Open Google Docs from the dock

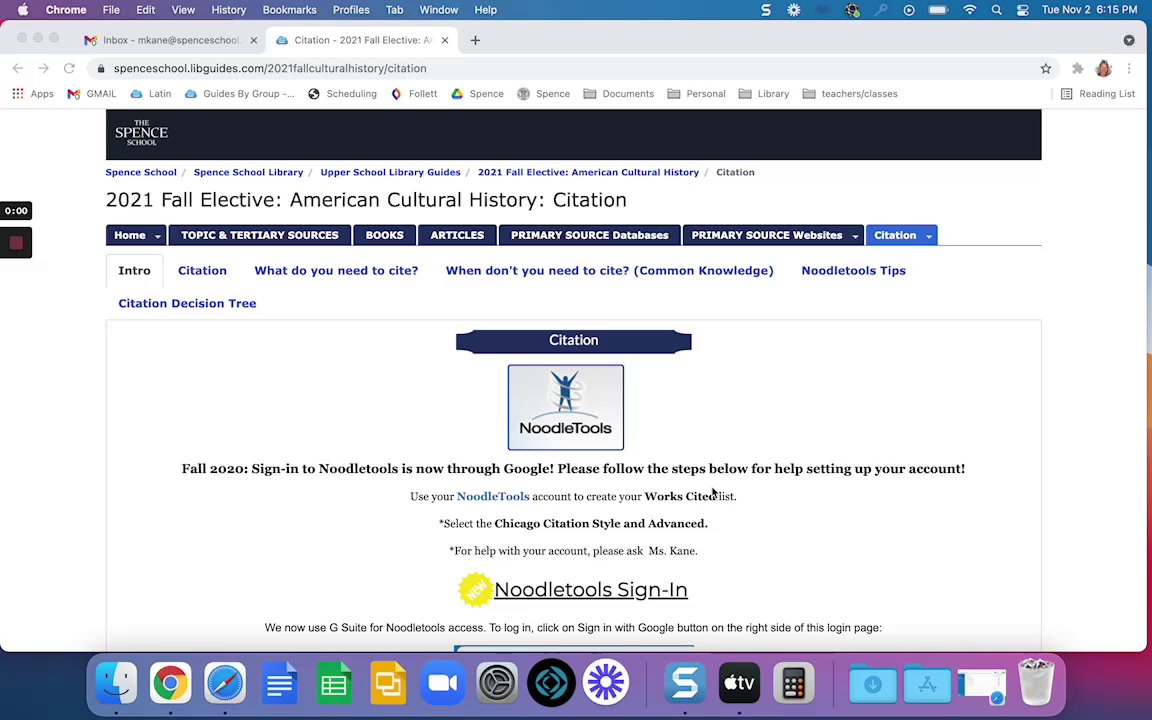coord(280,683)
